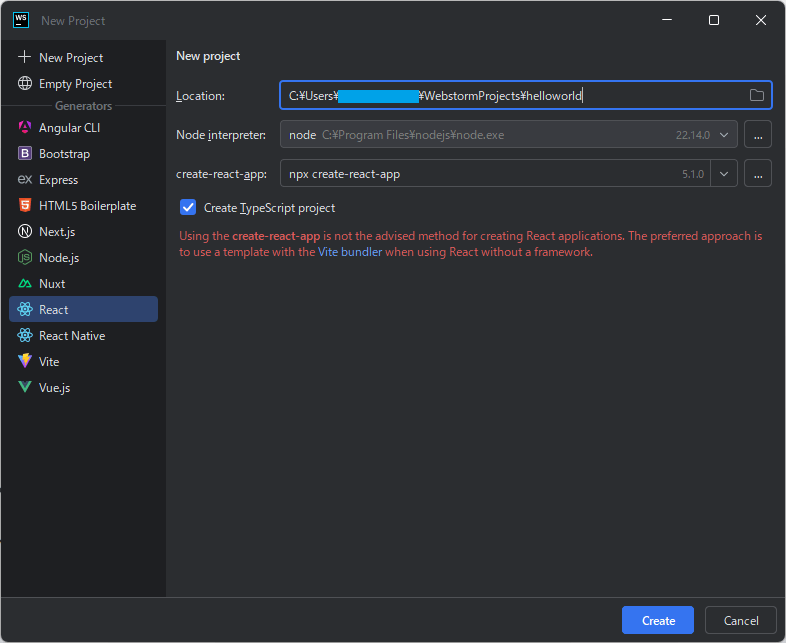
Task: Select Bootstrap generator
Action: (83, 154)
